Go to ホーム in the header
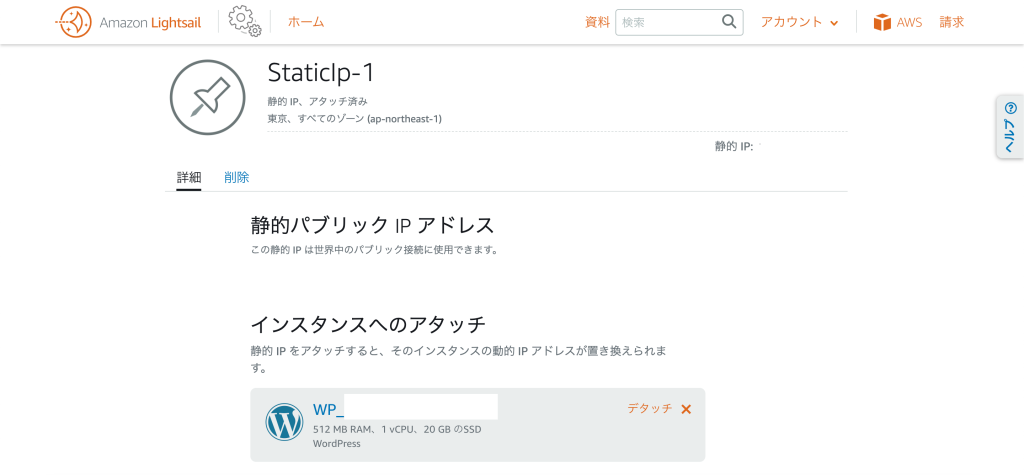1024x475 pixels. tap(306, 22)
